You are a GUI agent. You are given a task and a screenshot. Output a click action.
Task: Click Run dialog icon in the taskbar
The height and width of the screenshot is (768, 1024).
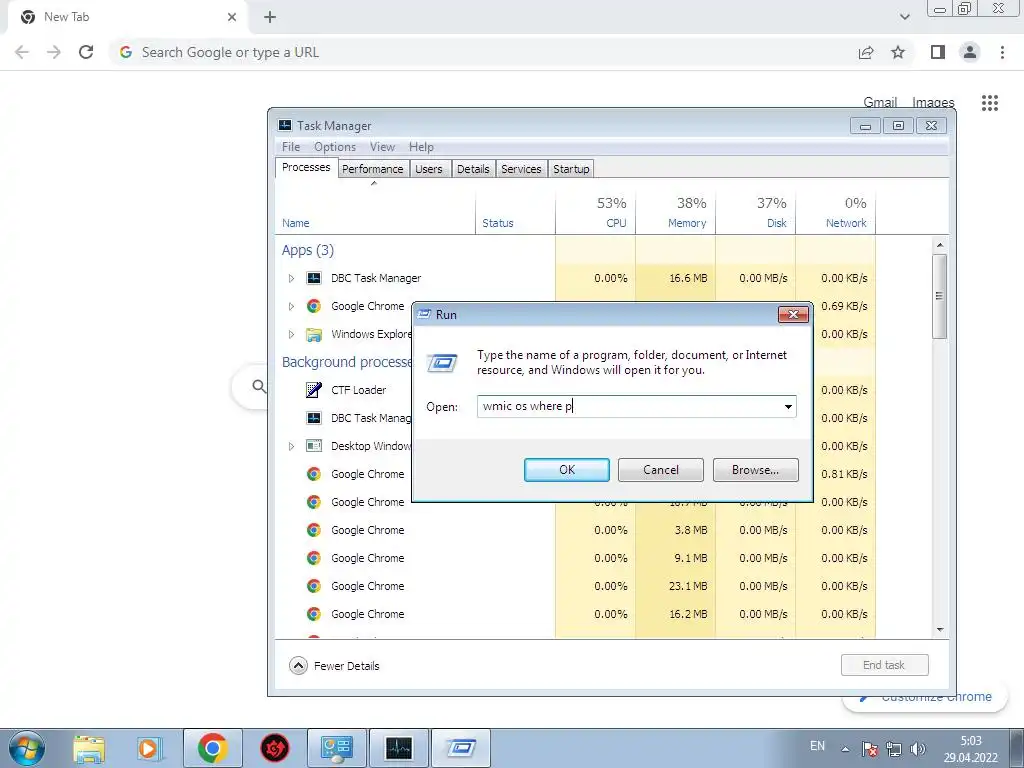click(461, 748)
